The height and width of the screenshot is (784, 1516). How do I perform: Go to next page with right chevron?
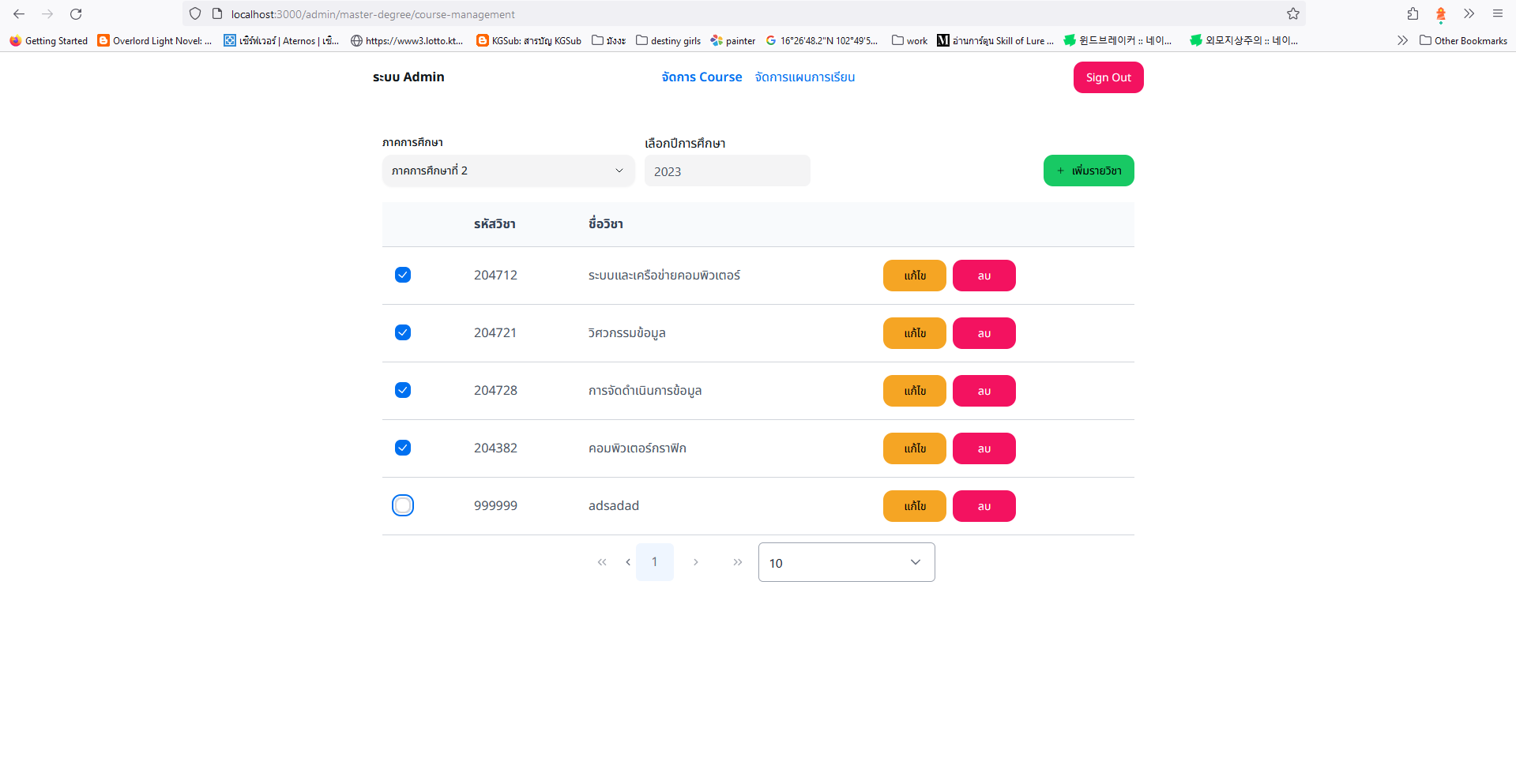(696, 561)
